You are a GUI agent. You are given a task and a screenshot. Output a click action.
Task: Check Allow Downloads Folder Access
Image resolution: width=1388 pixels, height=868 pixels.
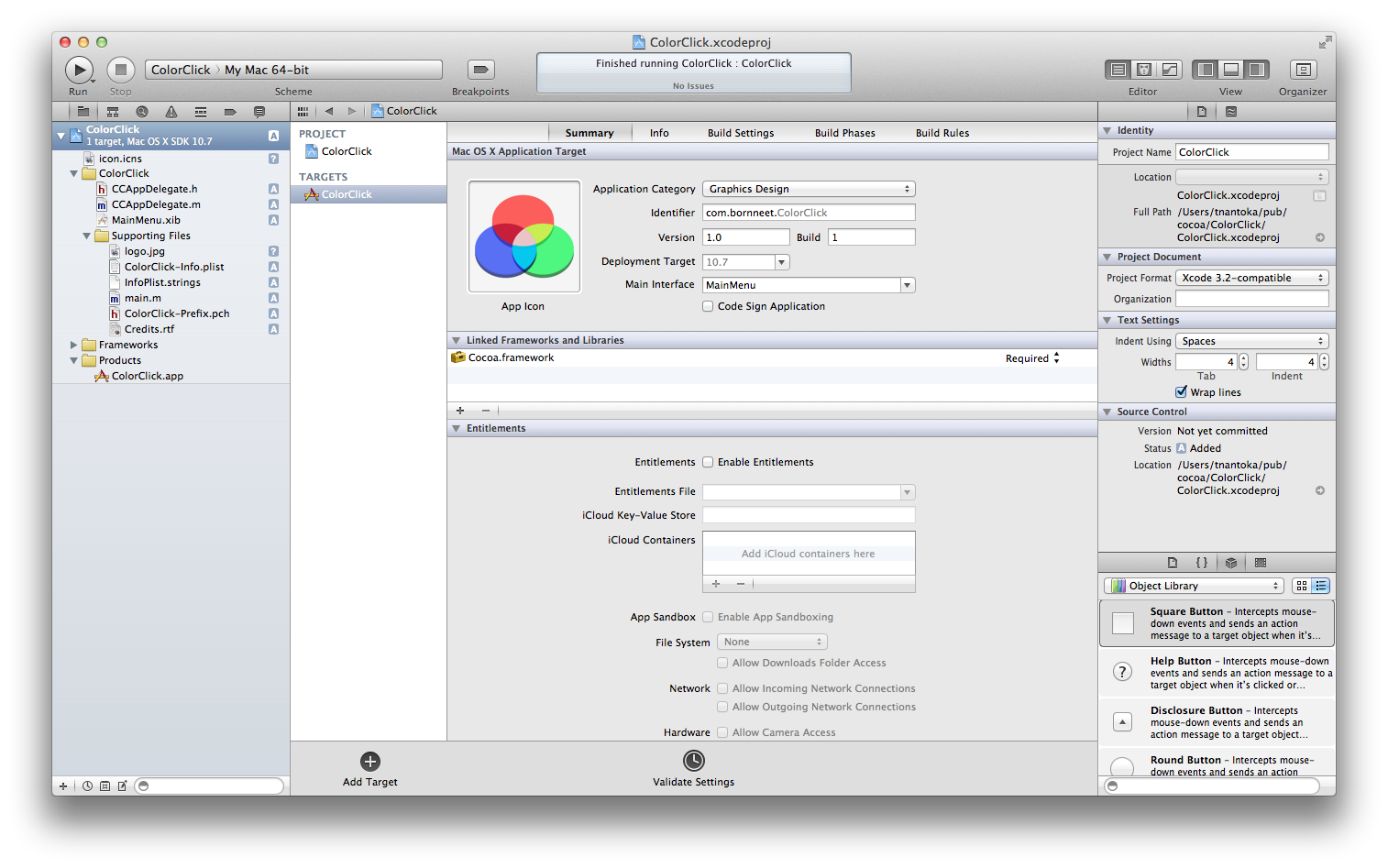[722, 663]
